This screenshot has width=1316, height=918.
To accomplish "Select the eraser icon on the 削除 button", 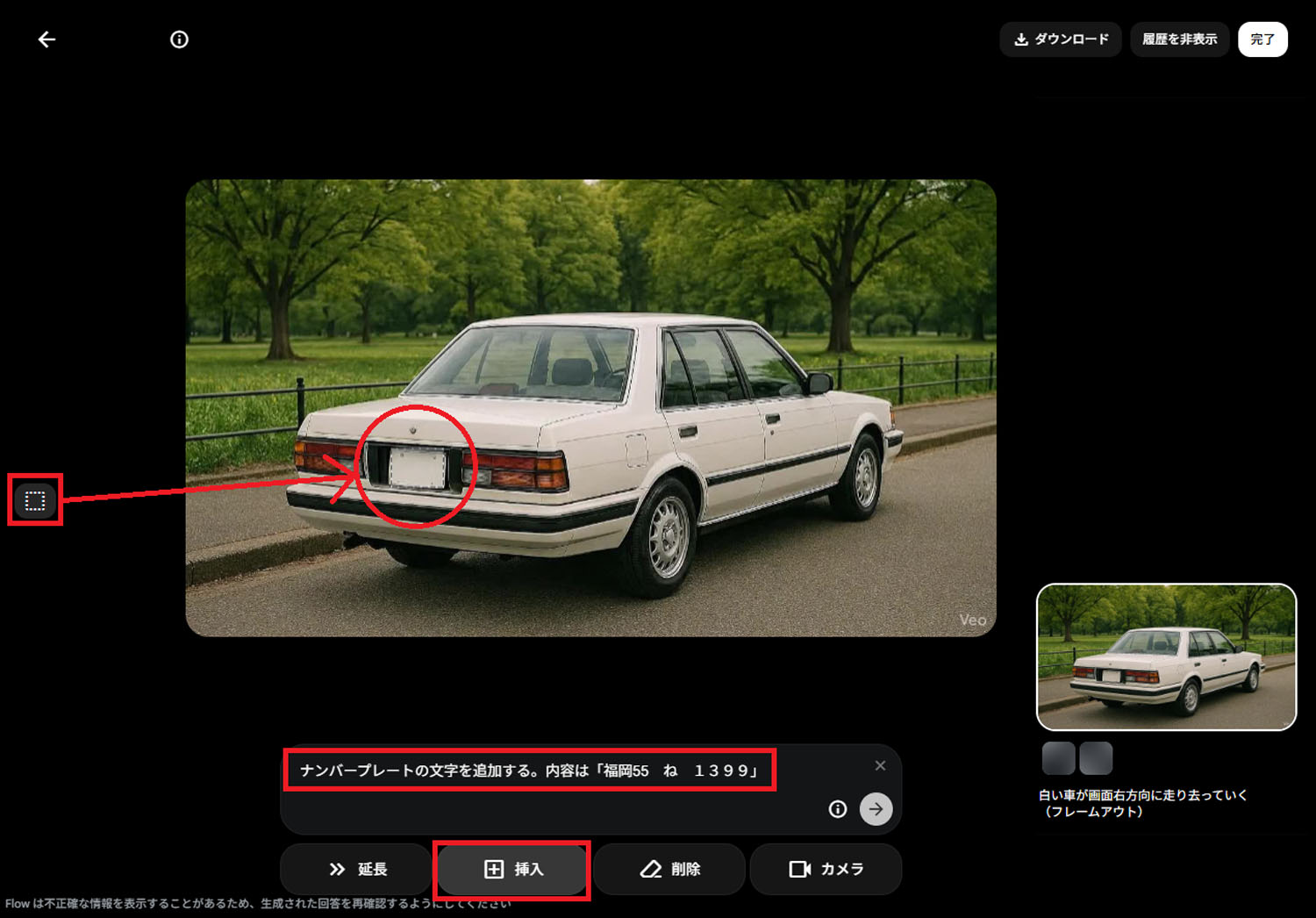I will (648, 869).
